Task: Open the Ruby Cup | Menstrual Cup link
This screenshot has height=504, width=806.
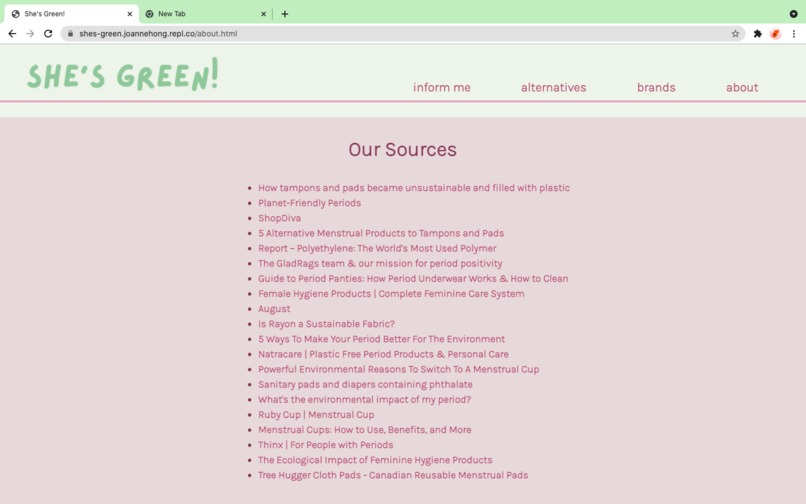Action: [x=316, y=415]
